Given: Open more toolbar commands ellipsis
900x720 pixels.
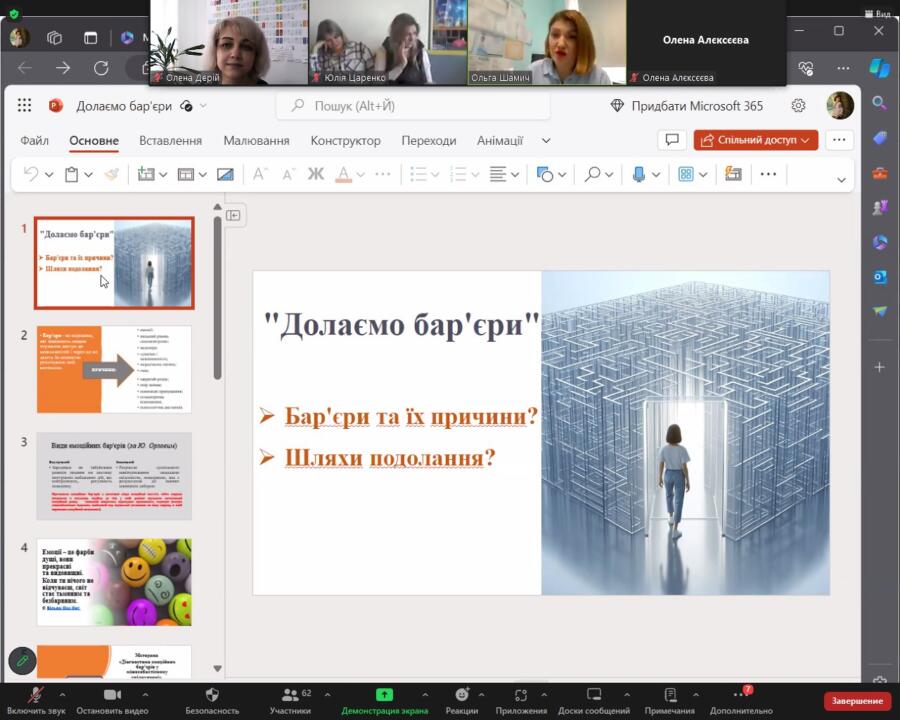Looking at the screenshot, I should click(768, 174).
